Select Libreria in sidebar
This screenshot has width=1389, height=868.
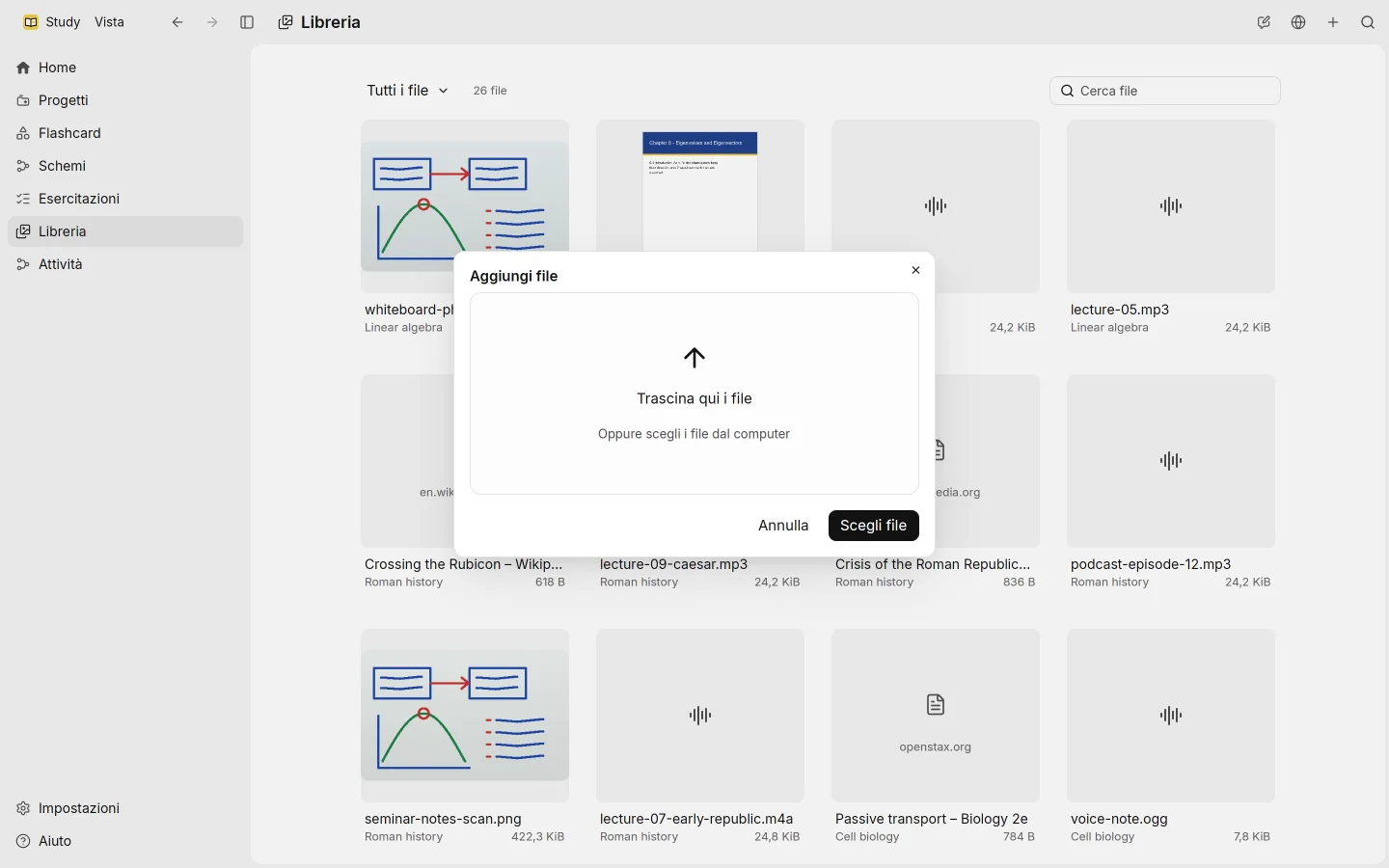pos(125,231)
